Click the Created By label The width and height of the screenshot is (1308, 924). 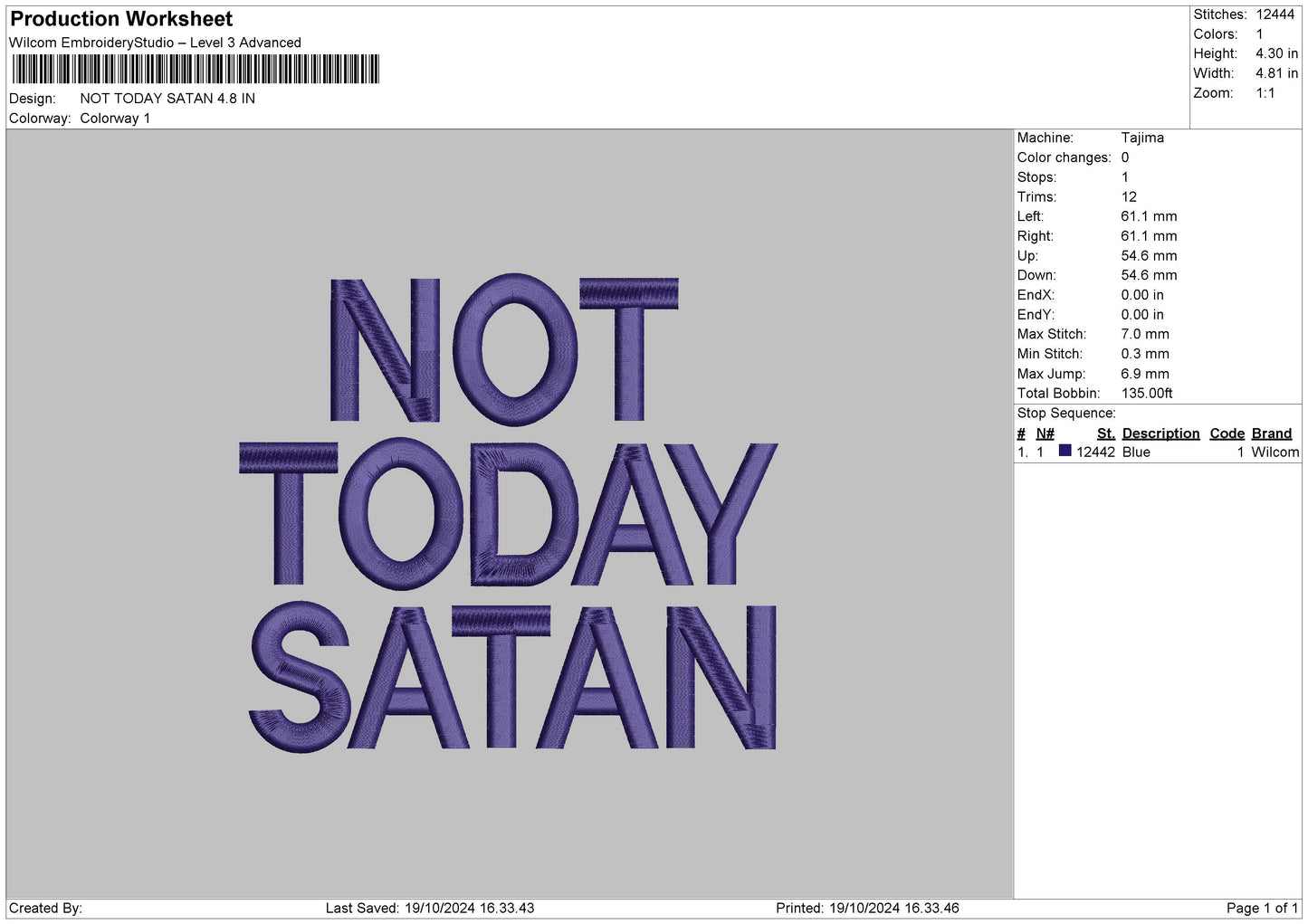(45, 909)
